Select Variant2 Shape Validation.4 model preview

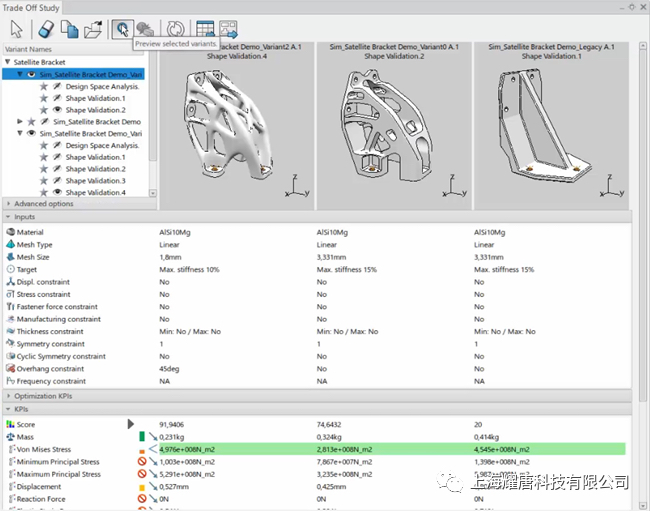click(237, 126)
